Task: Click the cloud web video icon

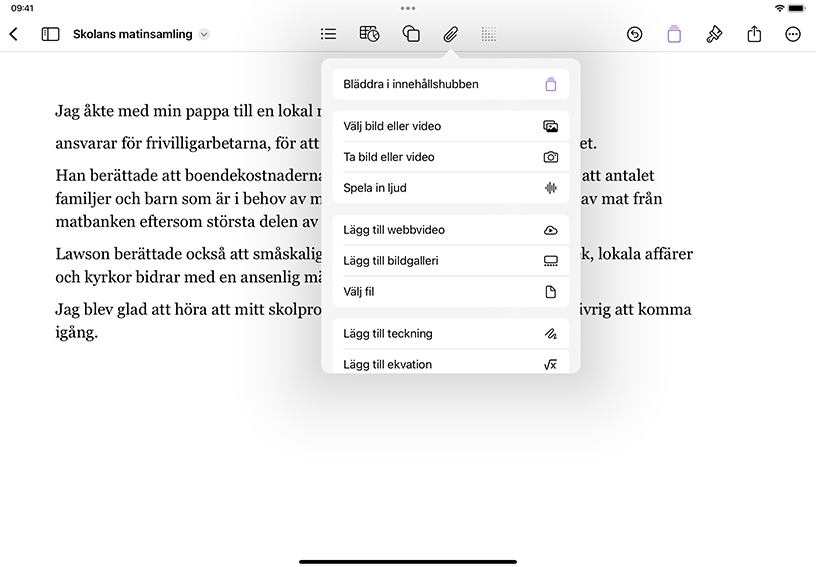Action: [551, 230]
